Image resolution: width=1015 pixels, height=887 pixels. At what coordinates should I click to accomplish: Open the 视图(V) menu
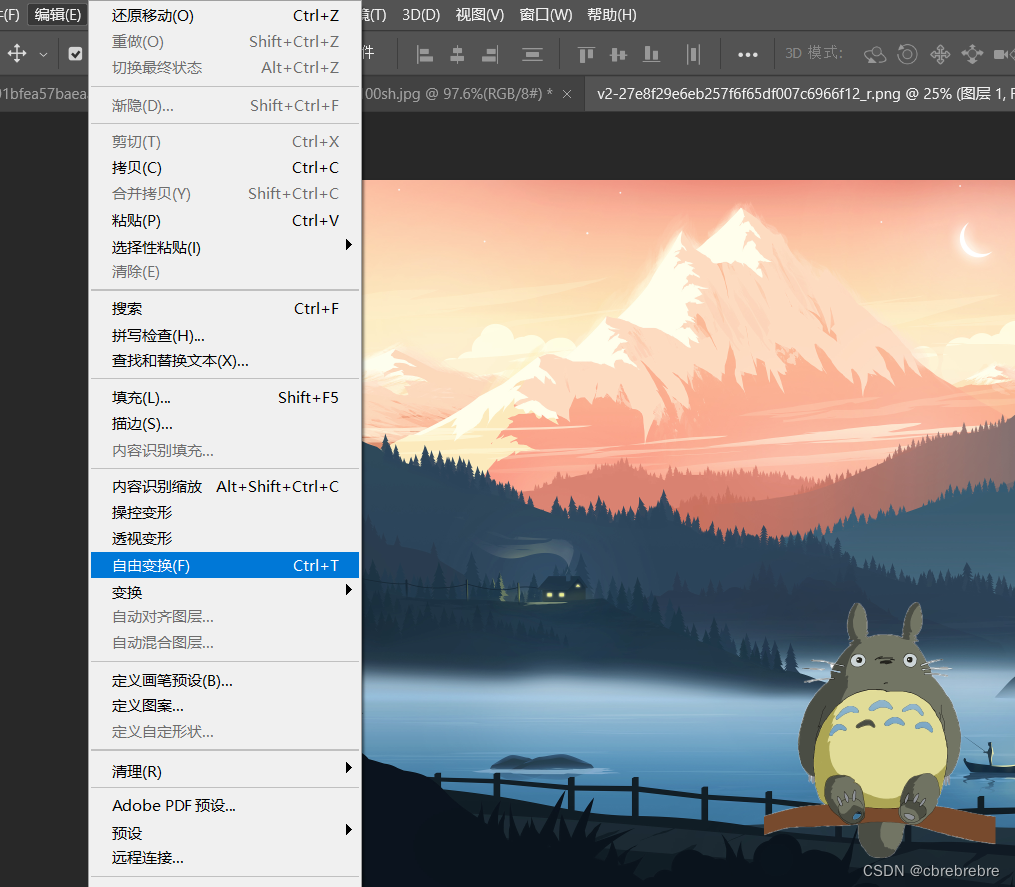tap(480, 14)
